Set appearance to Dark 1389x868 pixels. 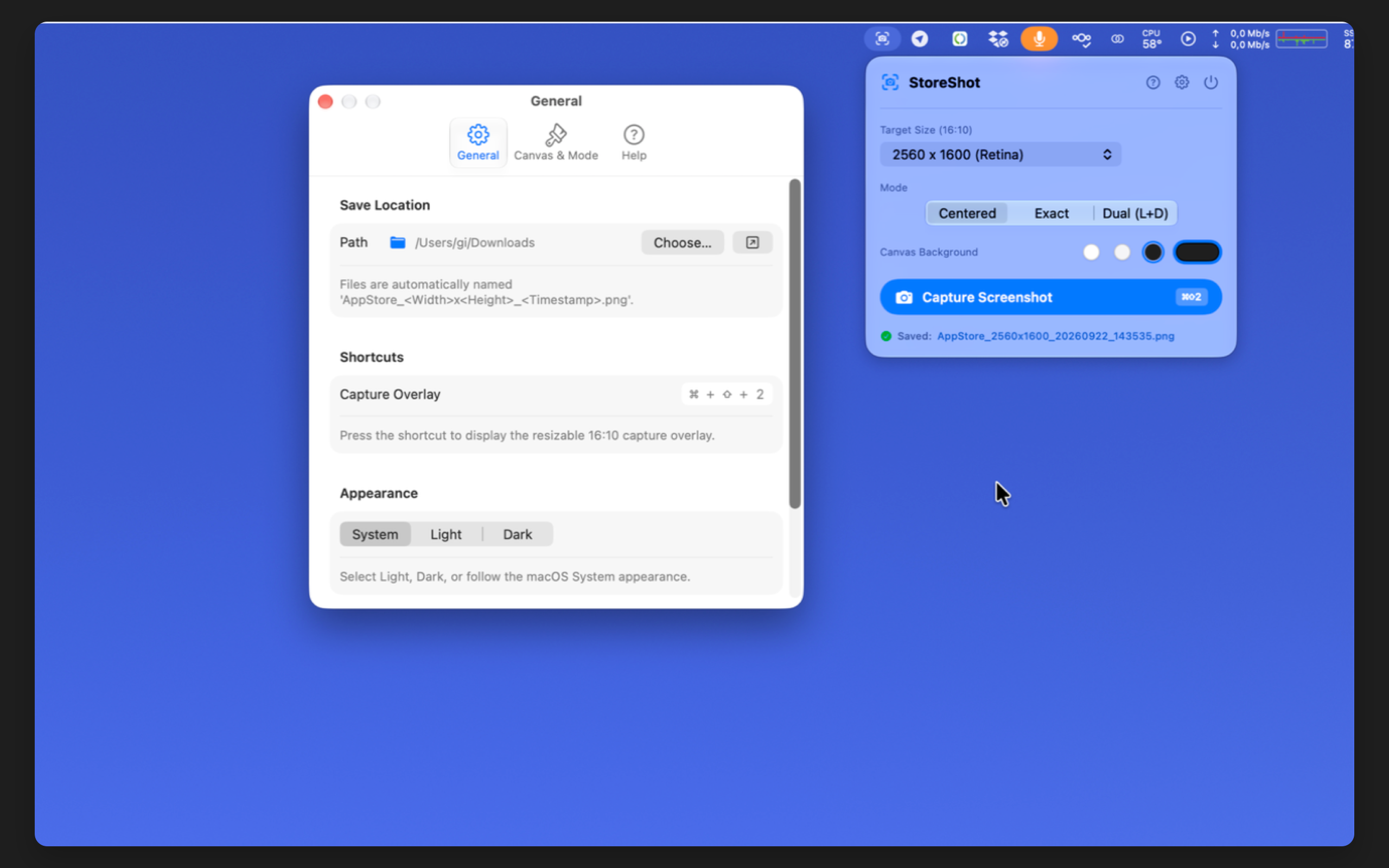click(x=517, y=534)
